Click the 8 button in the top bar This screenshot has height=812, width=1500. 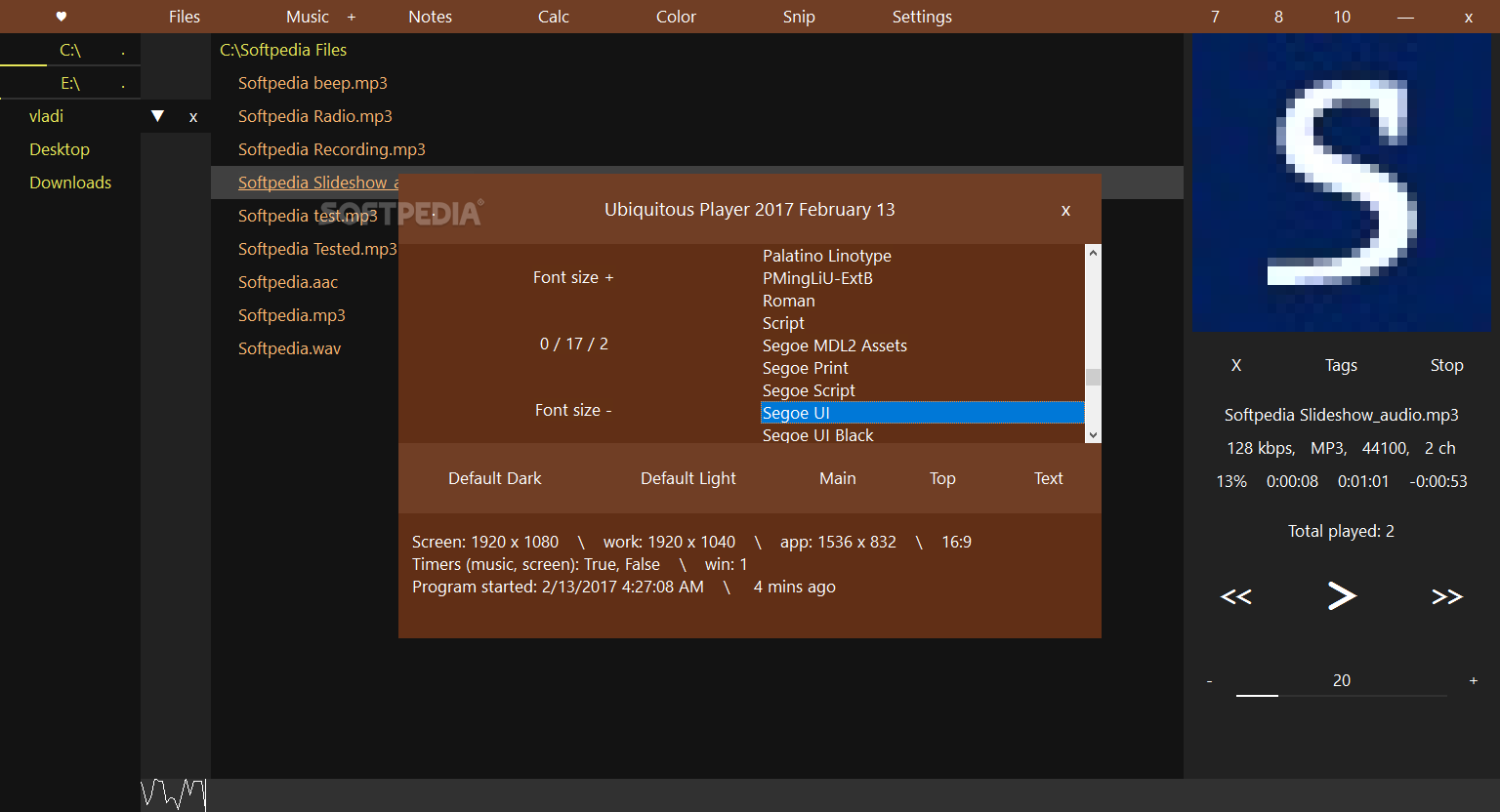pos(1278,17)
